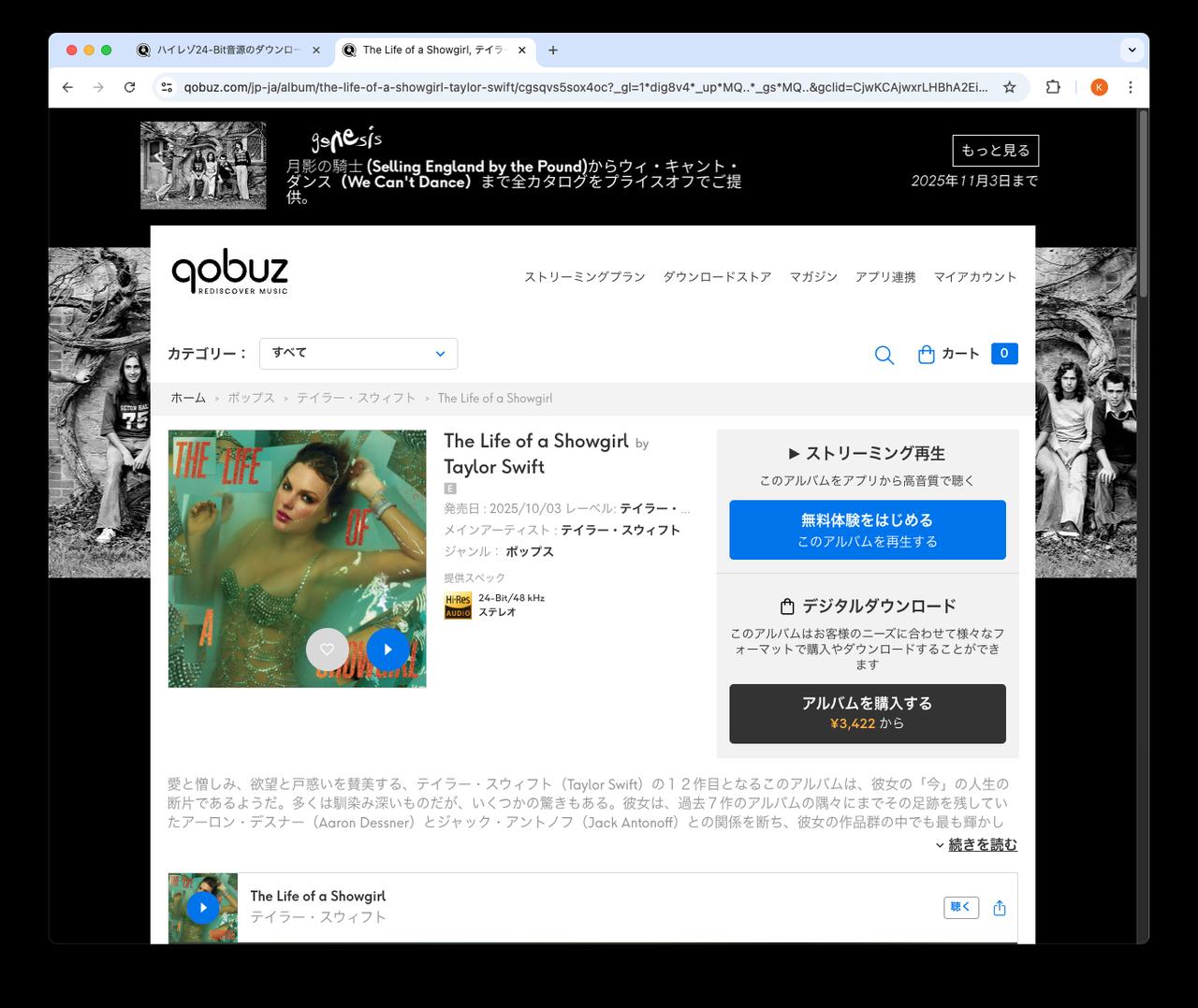This screenshot has width=1198, height=1008.
Task: Open the browser profile avatar menu
Action: pyautogui.click(x=1098, y=87)
